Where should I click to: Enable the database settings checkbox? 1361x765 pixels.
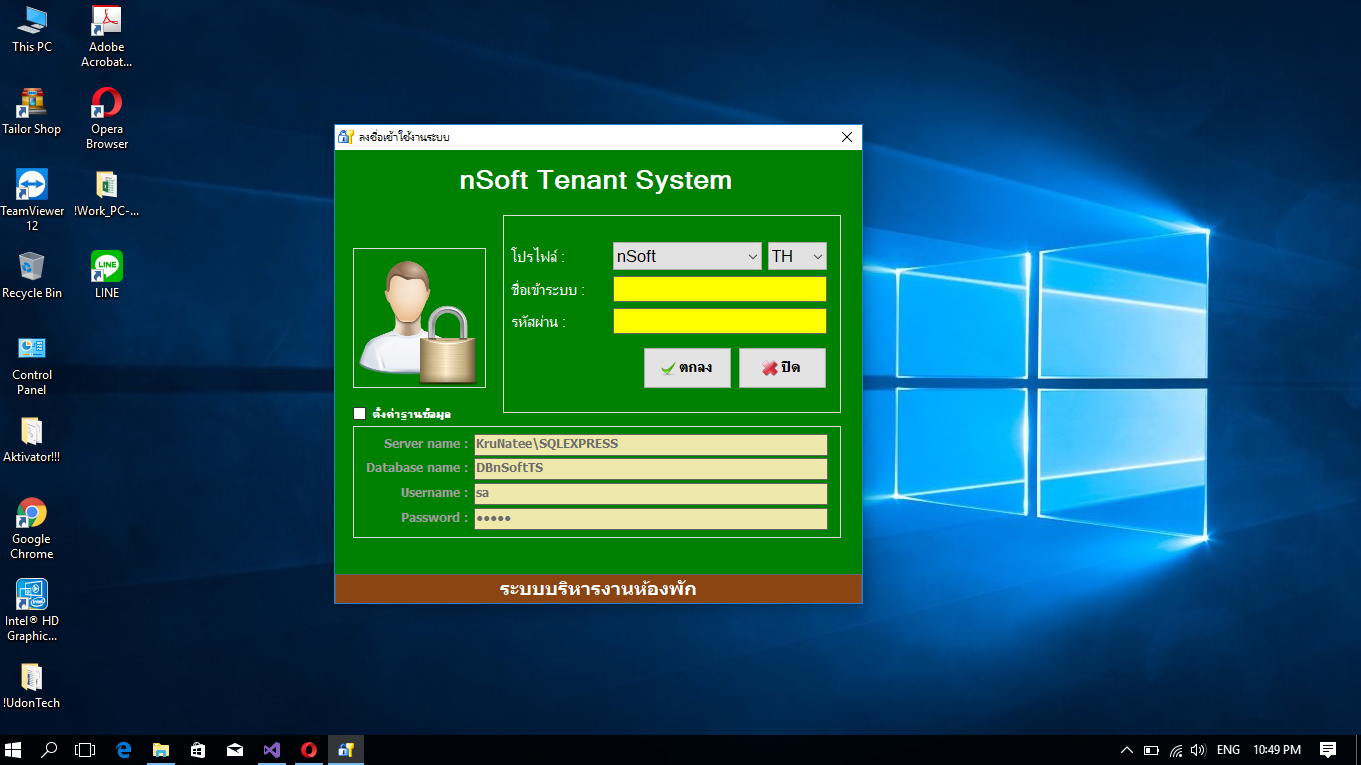coord(360,413)
